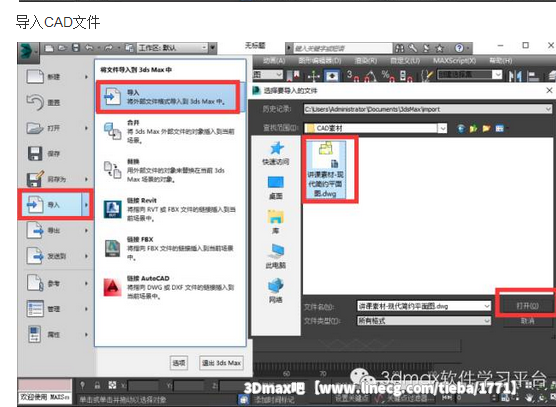Choose 链接 FBX option in the submenu

169,248
